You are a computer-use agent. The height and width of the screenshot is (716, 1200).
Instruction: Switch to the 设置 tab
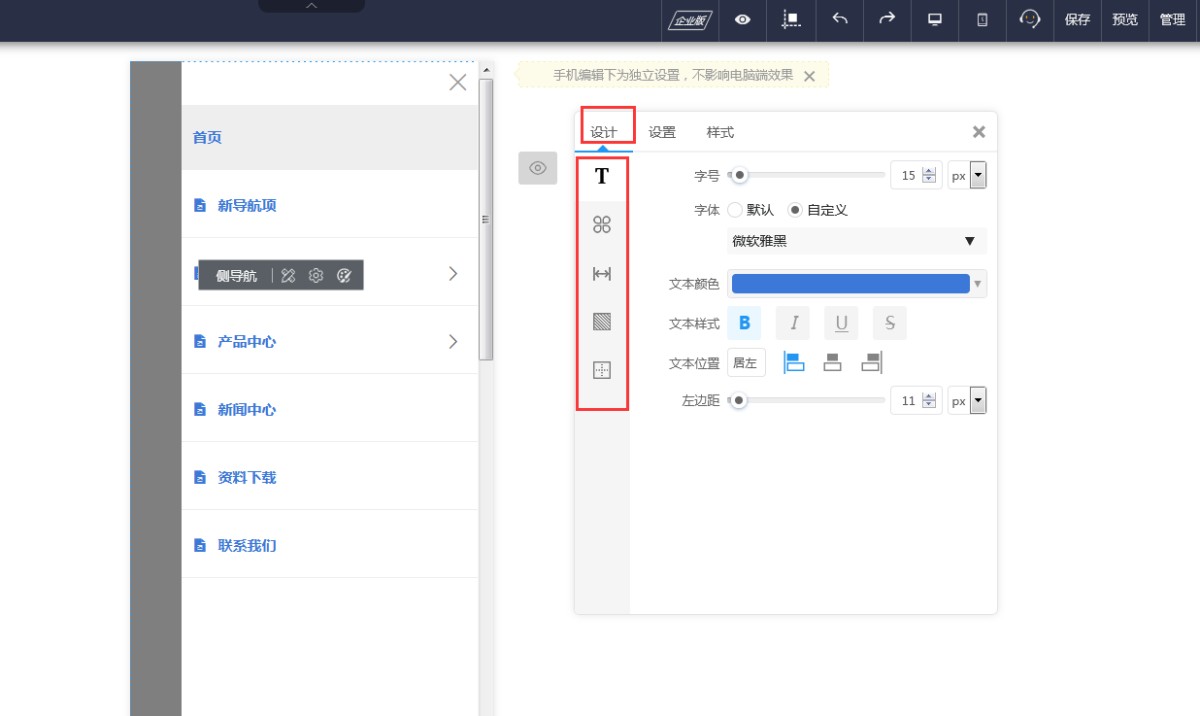(662, 132)
